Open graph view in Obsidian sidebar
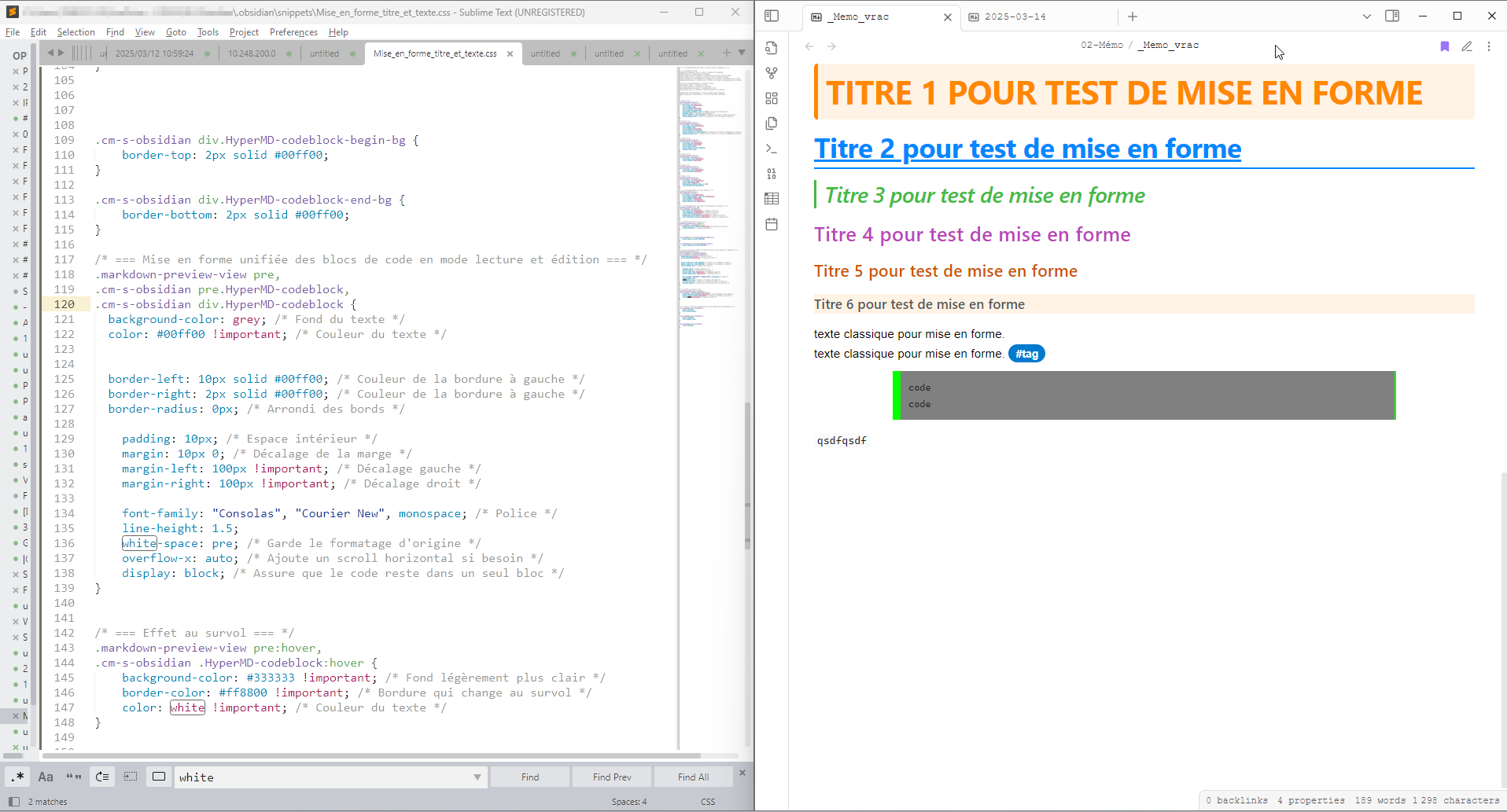The width and height of the screenshot is (1507, 812). click(x=772, y=72)
